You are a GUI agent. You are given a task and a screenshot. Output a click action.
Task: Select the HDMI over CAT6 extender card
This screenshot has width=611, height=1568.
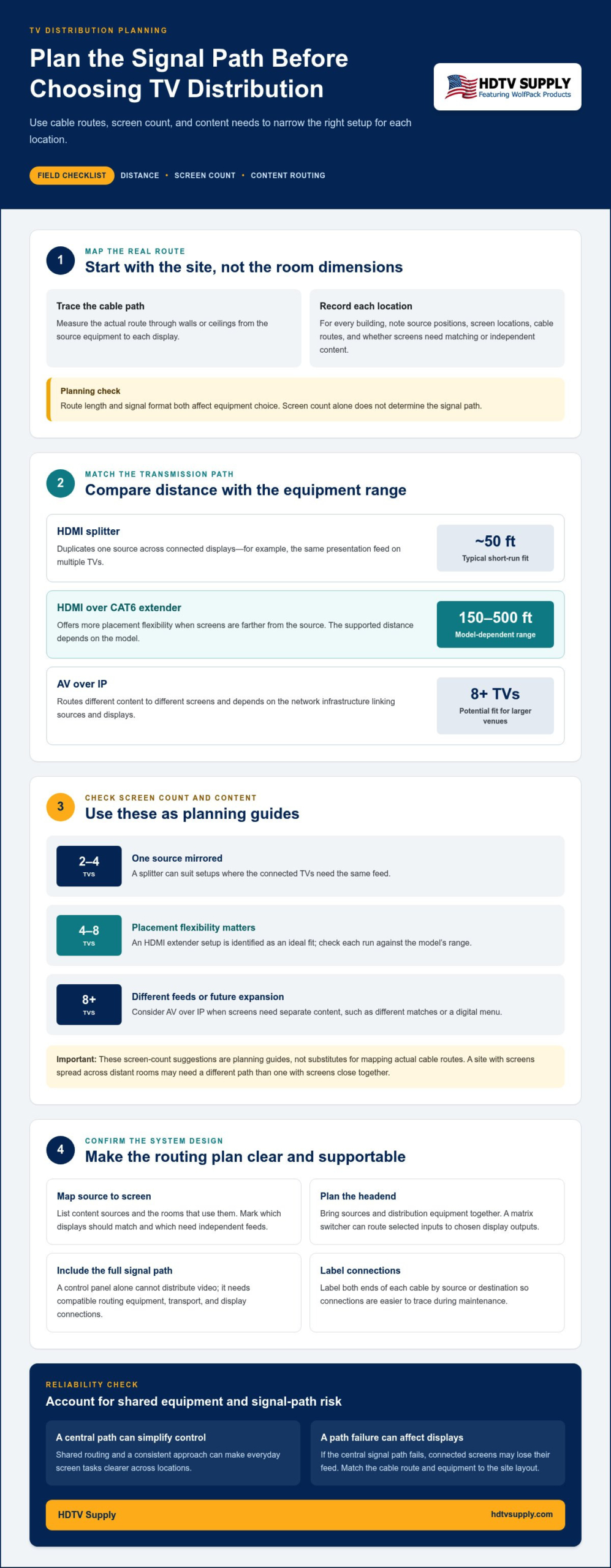click(305, 624)
